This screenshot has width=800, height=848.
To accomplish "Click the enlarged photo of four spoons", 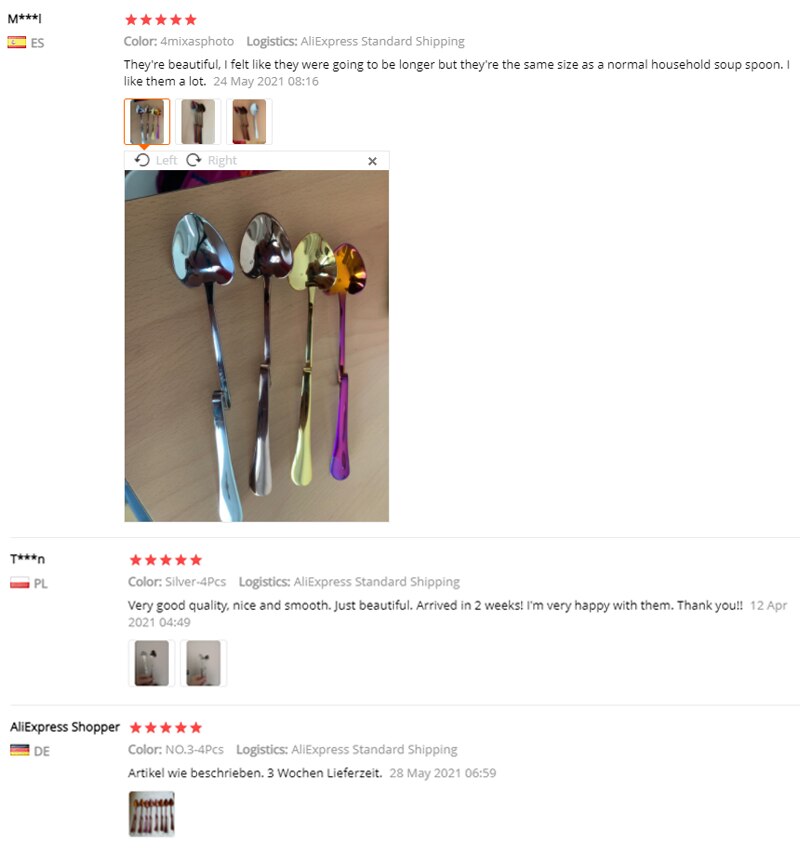I will pyautogui.click(x=256, y=346).
